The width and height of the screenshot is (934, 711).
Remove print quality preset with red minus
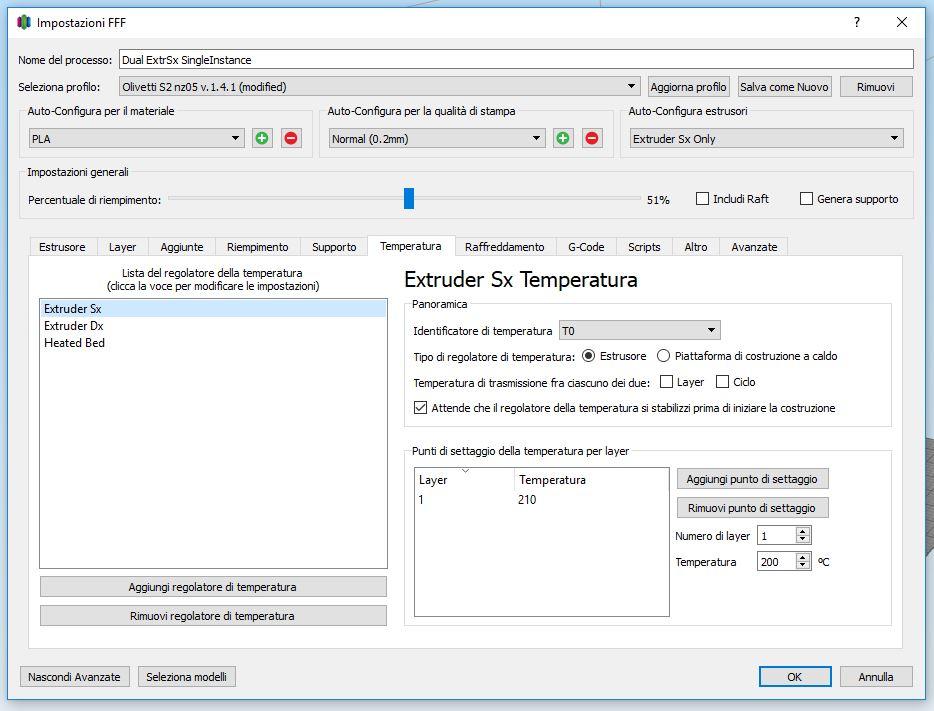pos(592,139)
